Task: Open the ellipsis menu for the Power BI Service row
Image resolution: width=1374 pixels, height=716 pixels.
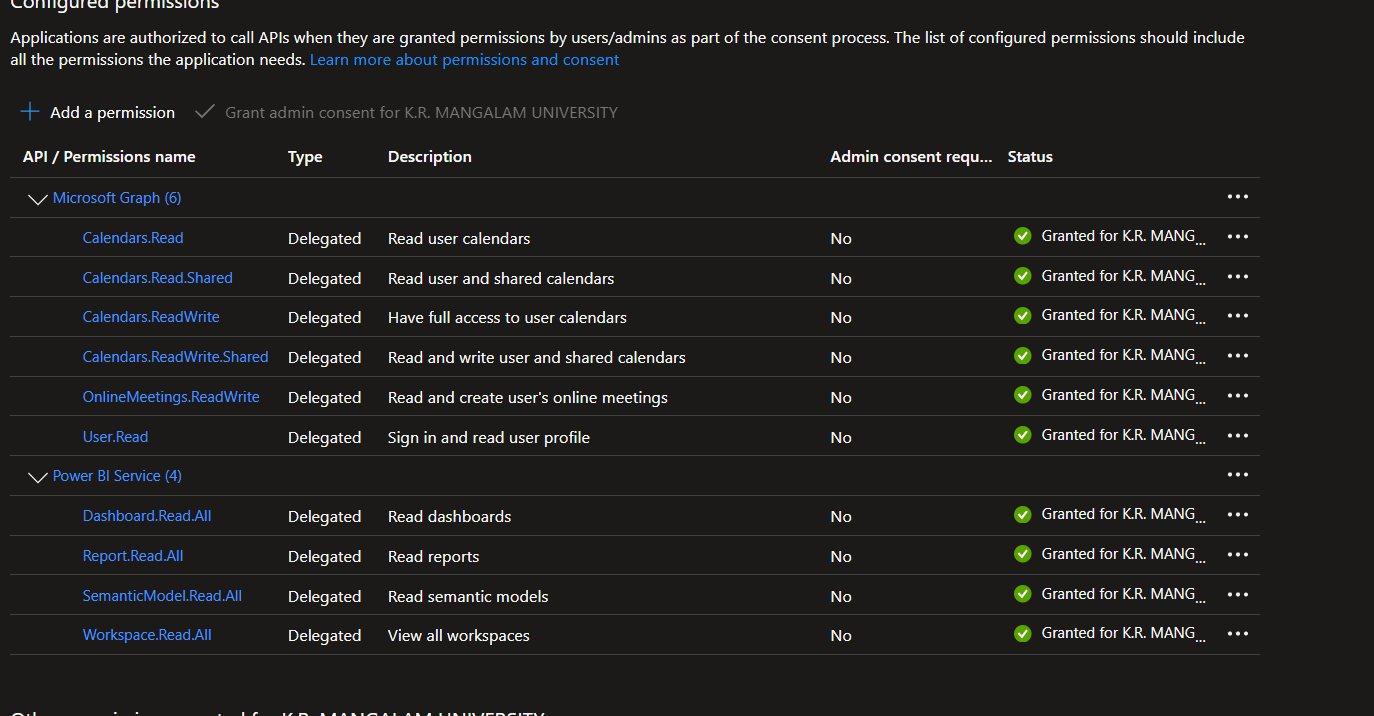Action: [x=1237, y=474]
